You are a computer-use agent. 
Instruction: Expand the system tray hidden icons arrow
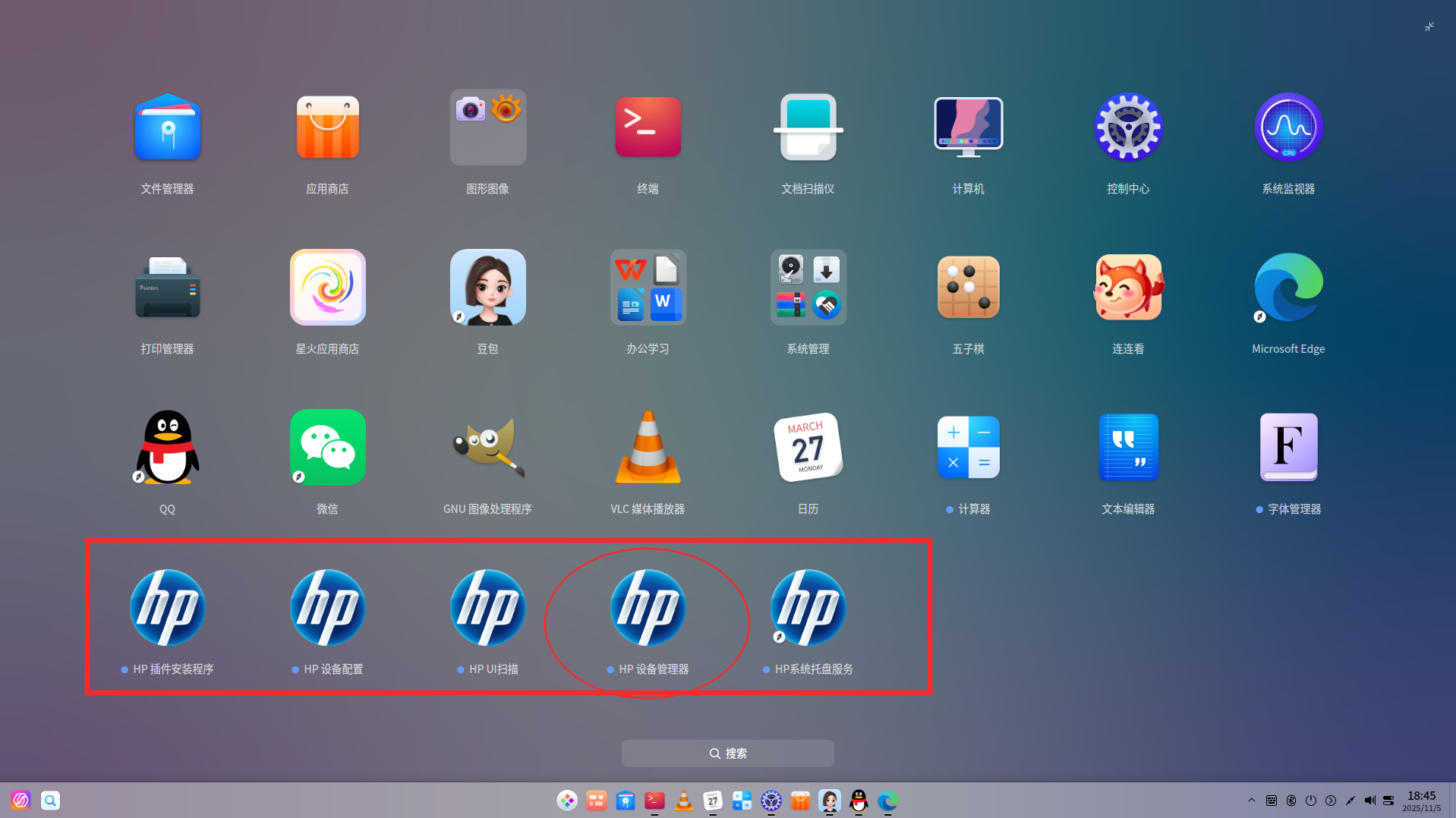tap(1252, 801)
